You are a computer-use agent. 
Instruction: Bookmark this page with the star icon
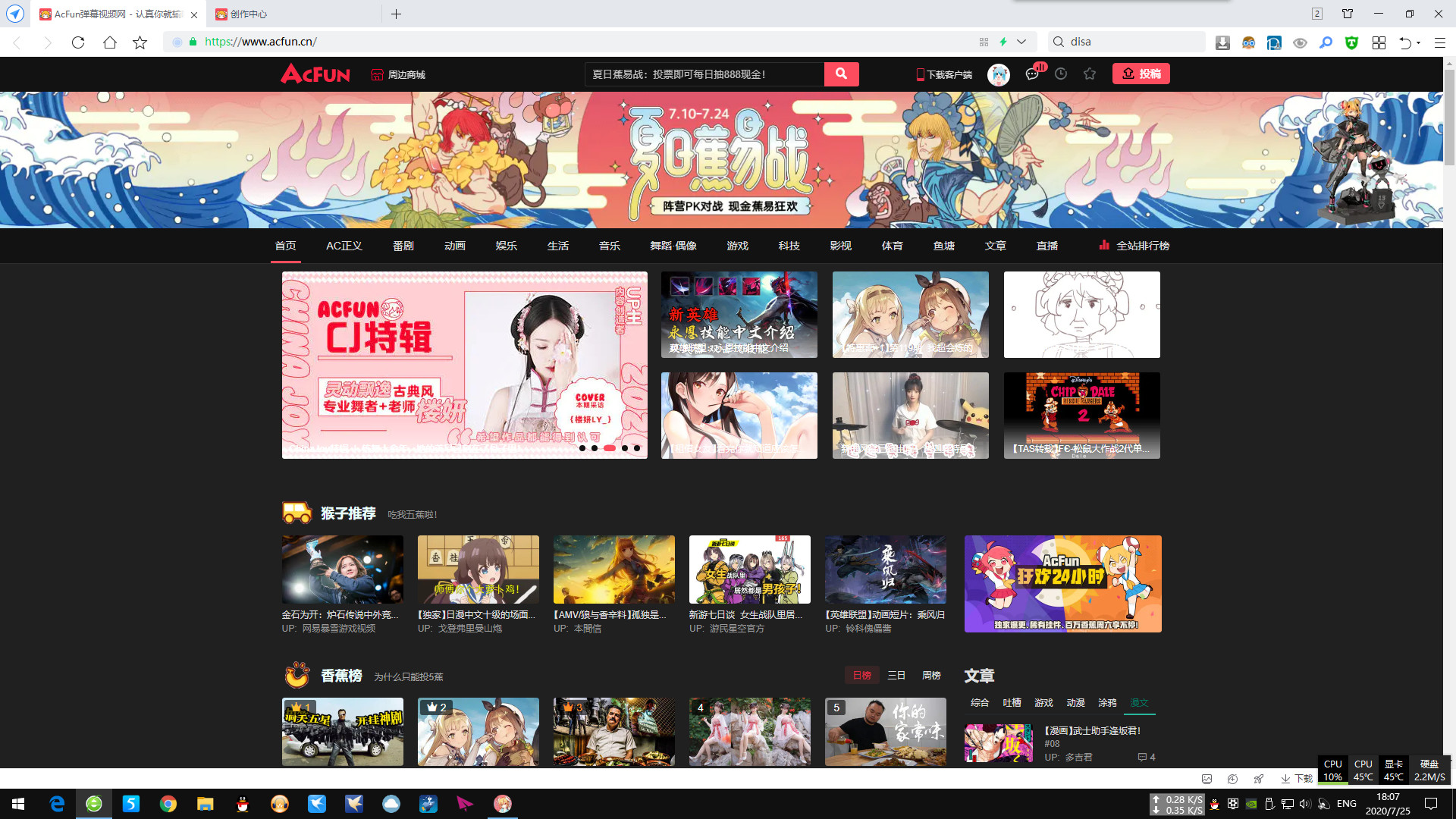tap(140, 42)
